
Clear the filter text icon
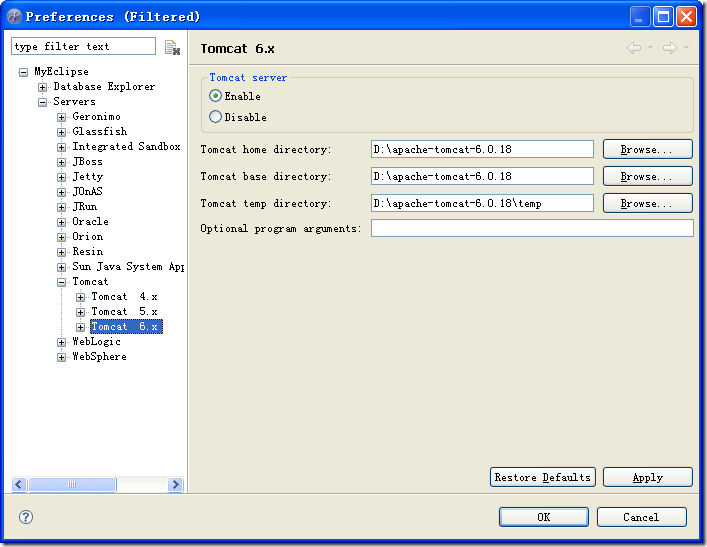tap(172, 47)
